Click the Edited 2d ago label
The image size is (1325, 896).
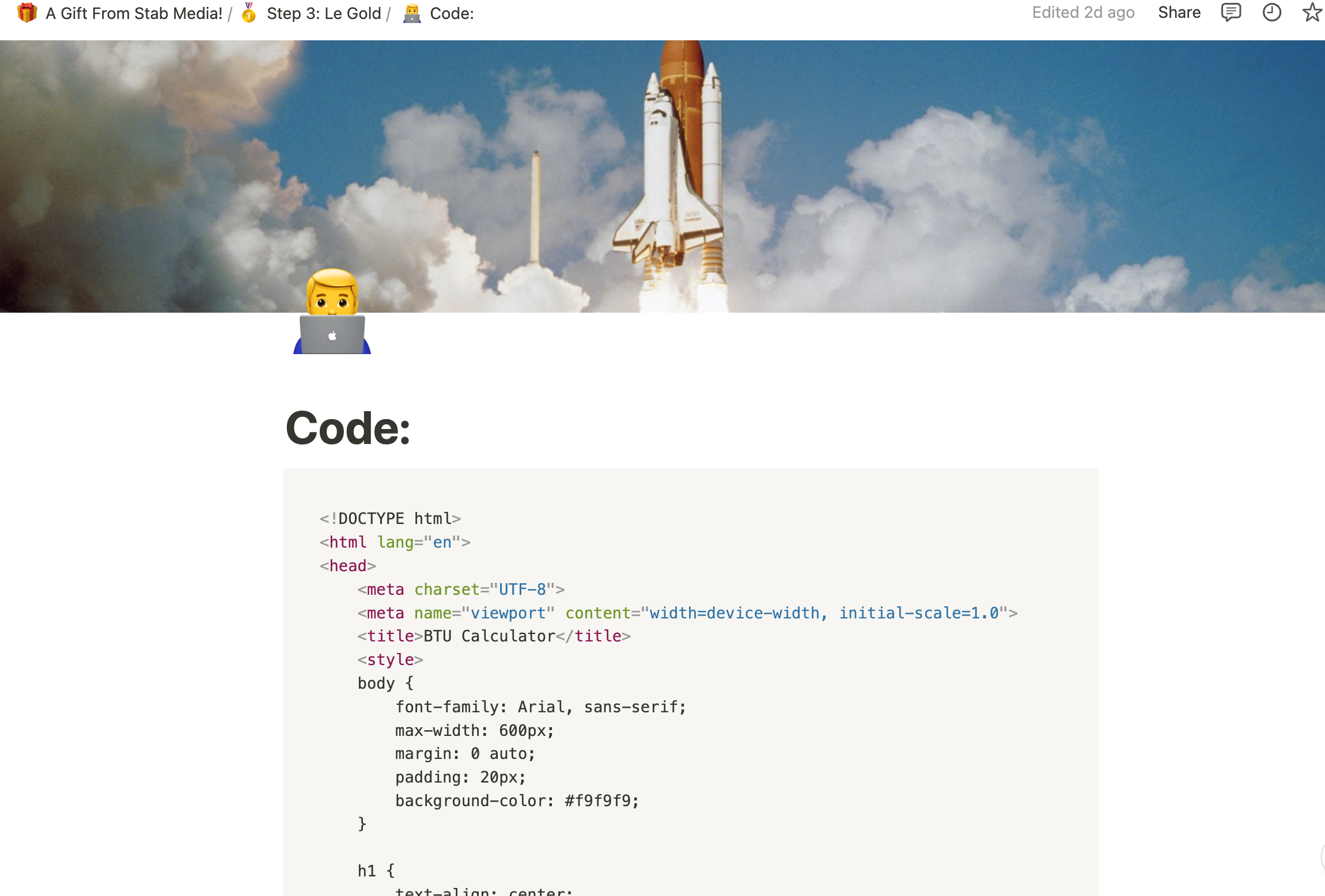[1083, 13]
